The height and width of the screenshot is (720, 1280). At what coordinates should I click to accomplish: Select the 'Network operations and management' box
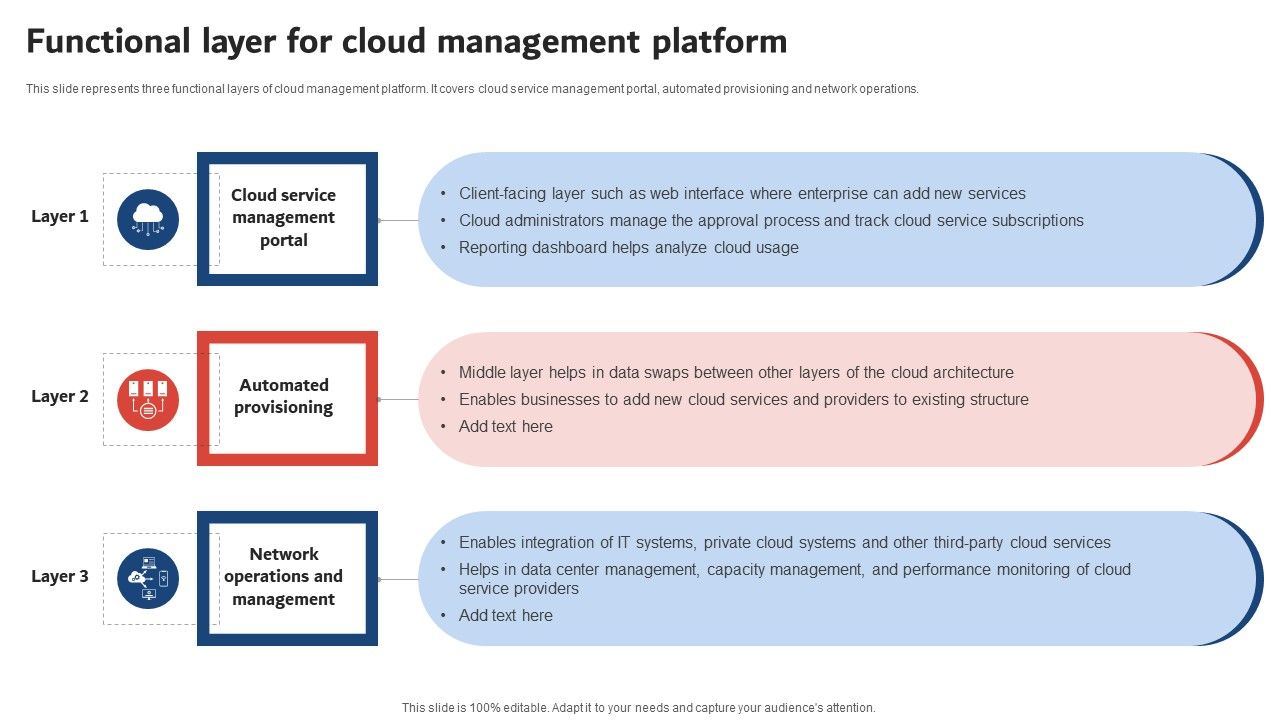pos(287,578)
